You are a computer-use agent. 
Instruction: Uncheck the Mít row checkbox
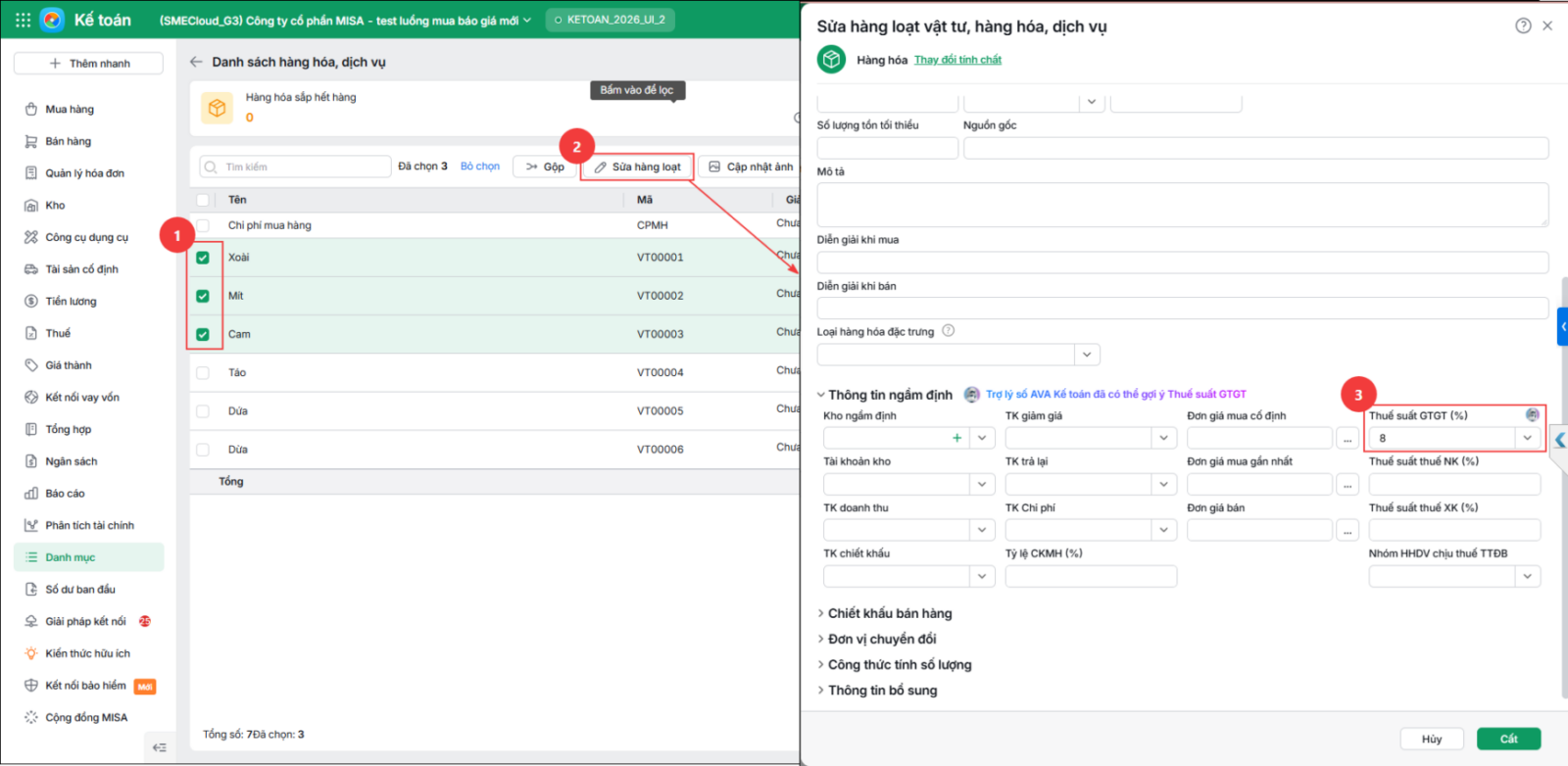pos(203,296)
